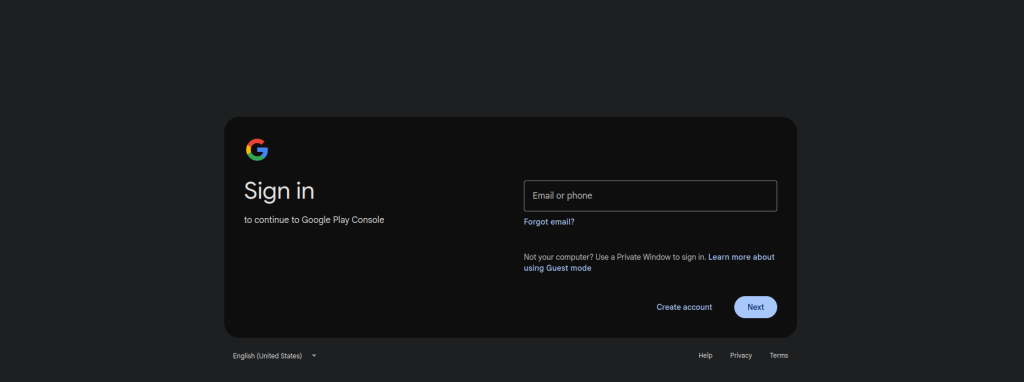The width and height of the screenshot is (1024, 382).
Task: Open the Privacy footer link
Action: click(741, 356)
